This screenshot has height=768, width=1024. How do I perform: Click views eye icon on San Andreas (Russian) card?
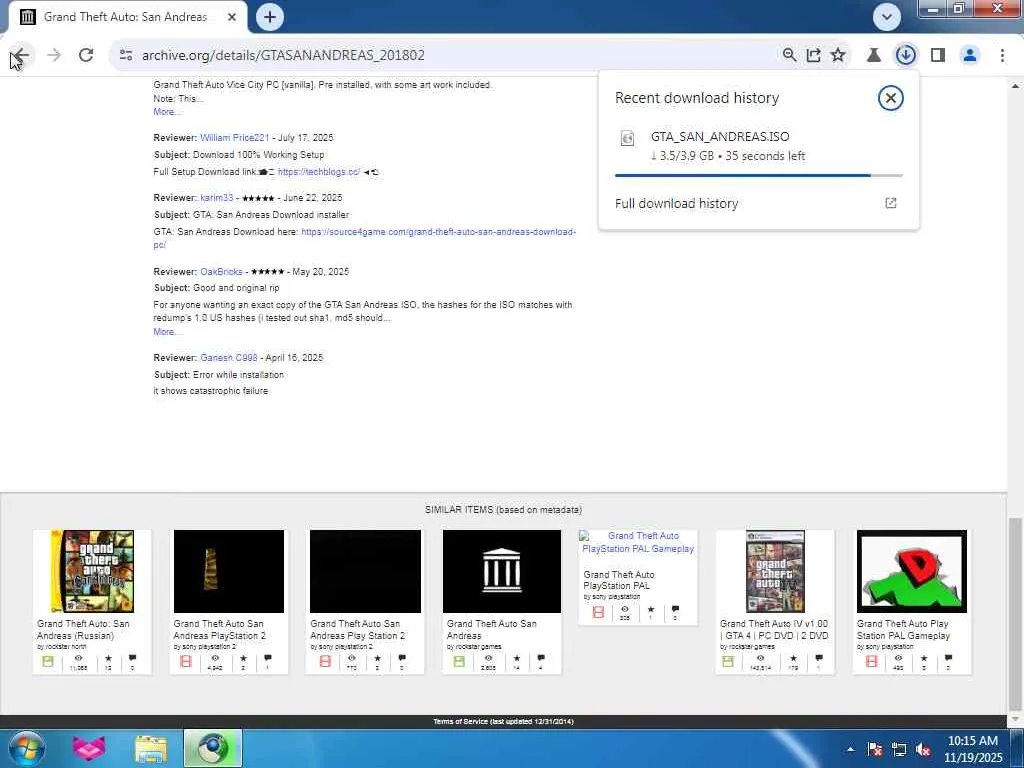coord(78,658)
